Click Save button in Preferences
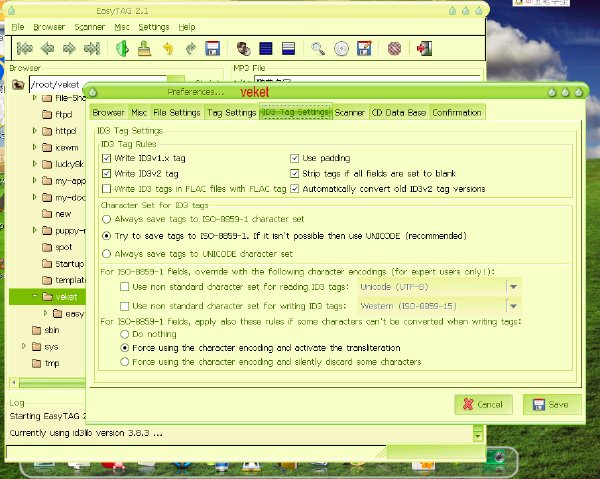Viewport: 600px width, 479px height. point(552,404)
